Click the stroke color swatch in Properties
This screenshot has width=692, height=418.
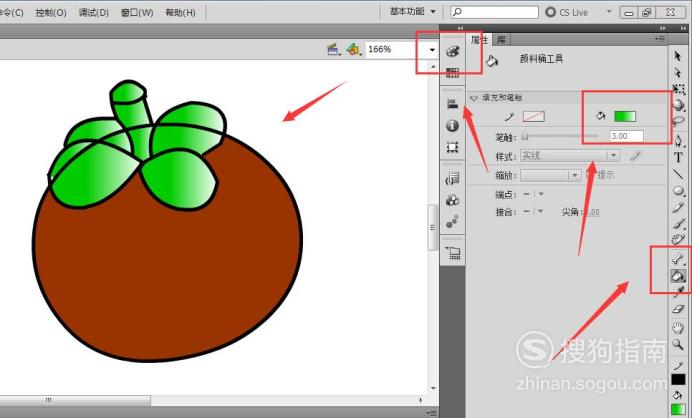(534, 117)
